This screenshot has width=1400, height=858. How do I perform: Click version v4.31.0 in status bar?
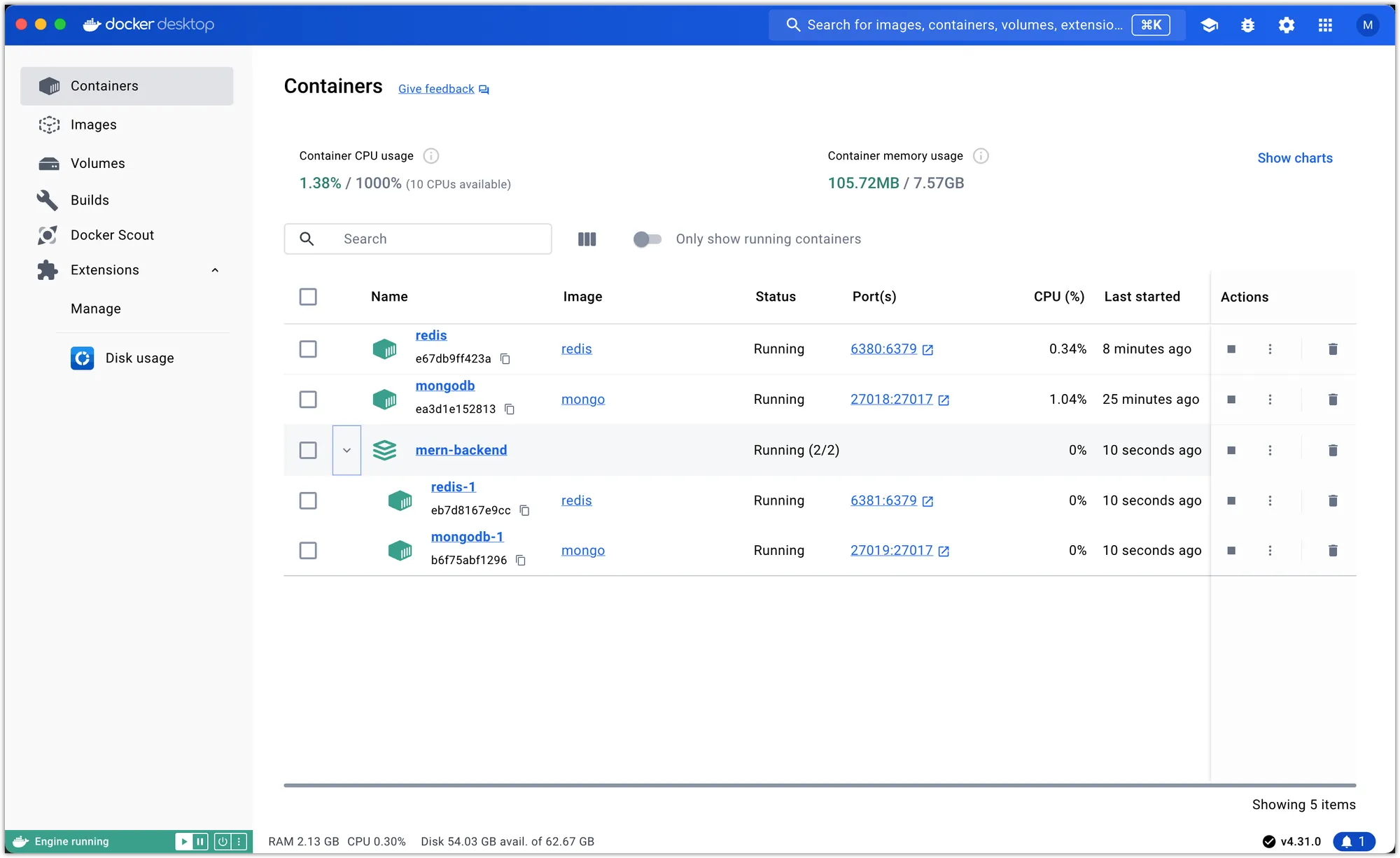click(x=1292, y=841)
